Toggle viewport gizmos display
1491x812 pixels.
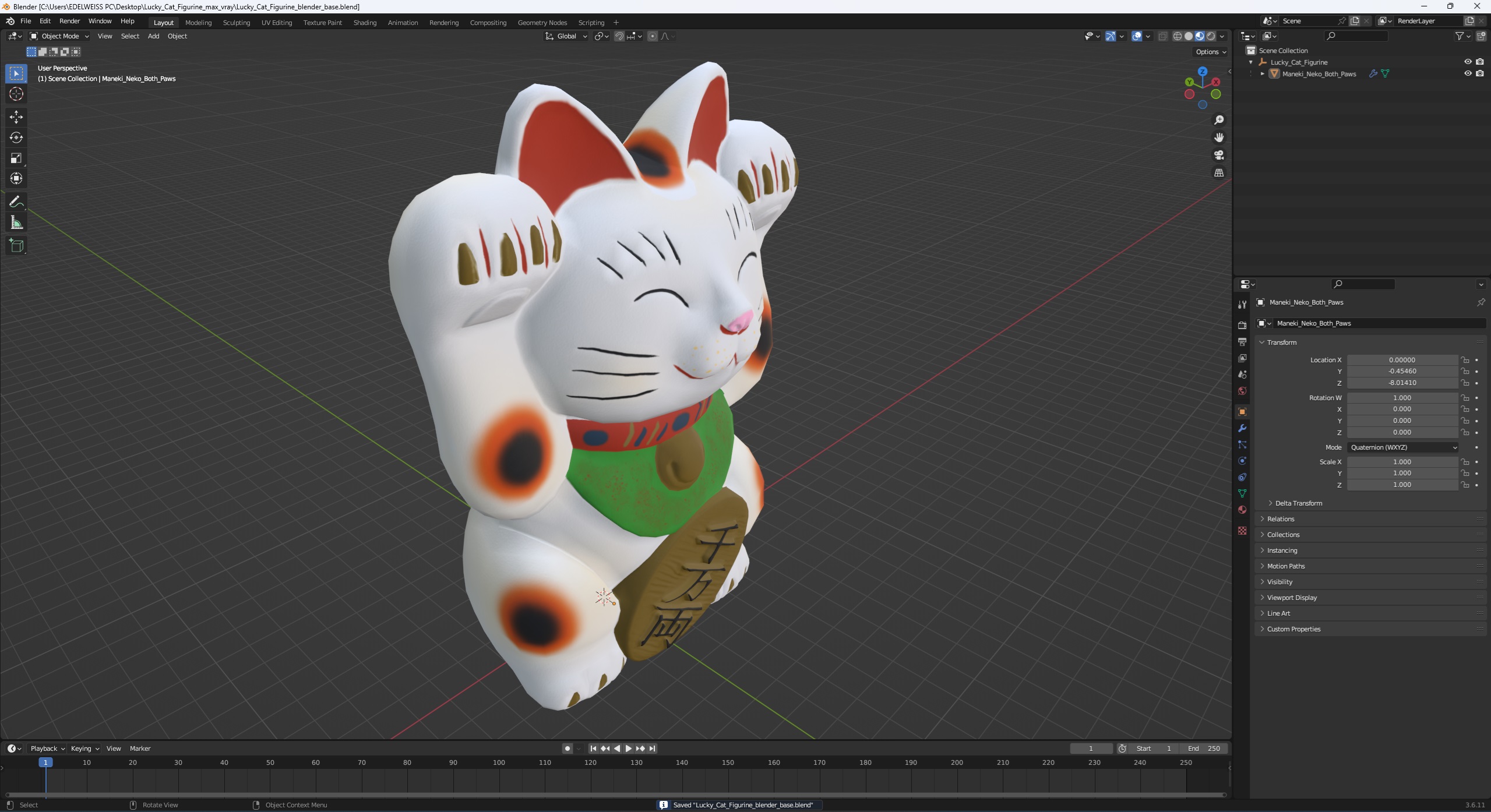pos(1111,36)
